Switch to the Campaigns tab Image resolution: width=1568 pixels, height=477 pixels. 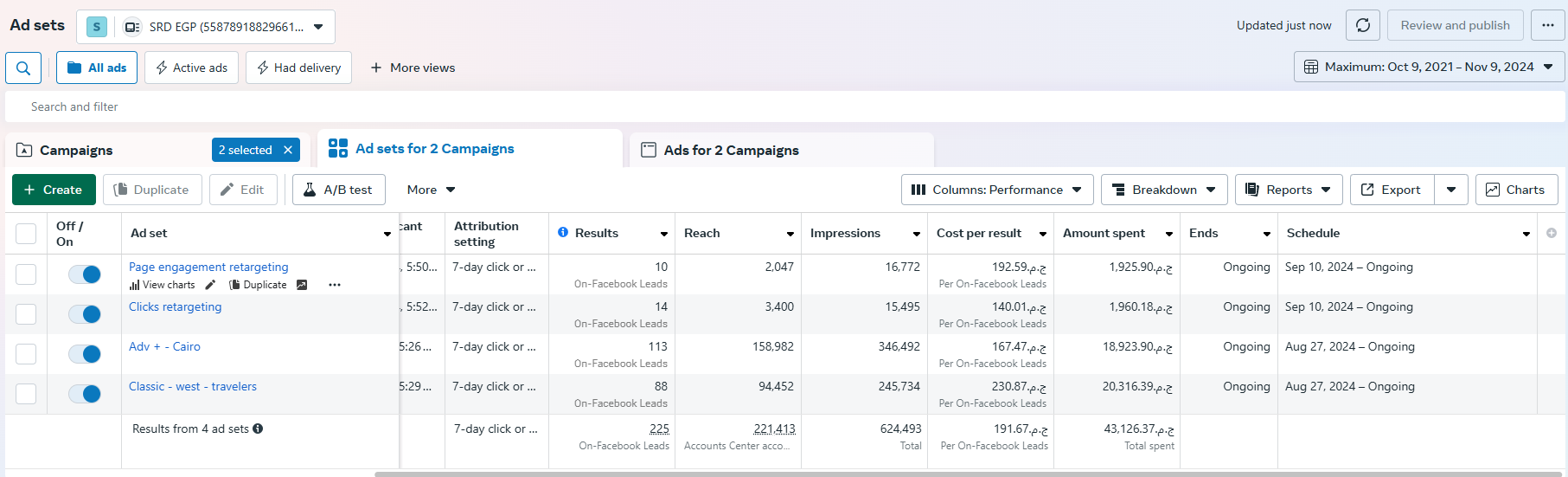(x=76, y=150)
